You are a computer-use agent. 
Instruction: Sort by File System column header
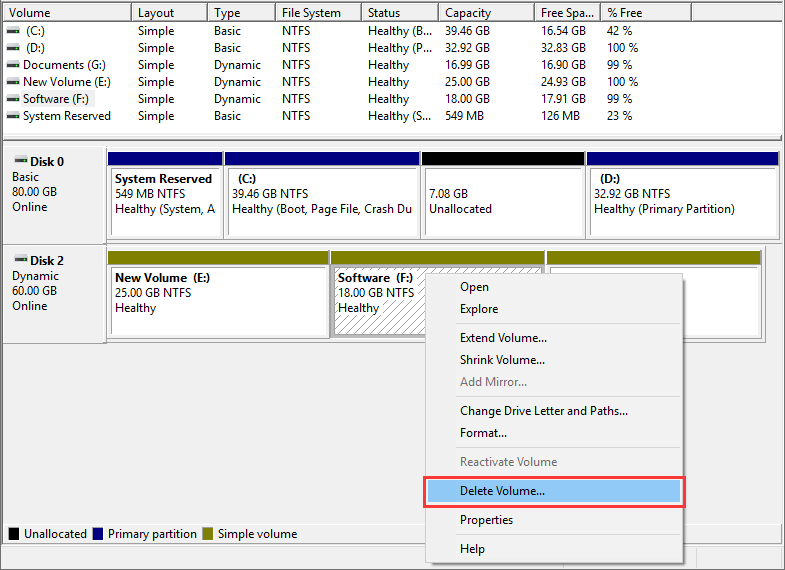click(x=311, y=13)
